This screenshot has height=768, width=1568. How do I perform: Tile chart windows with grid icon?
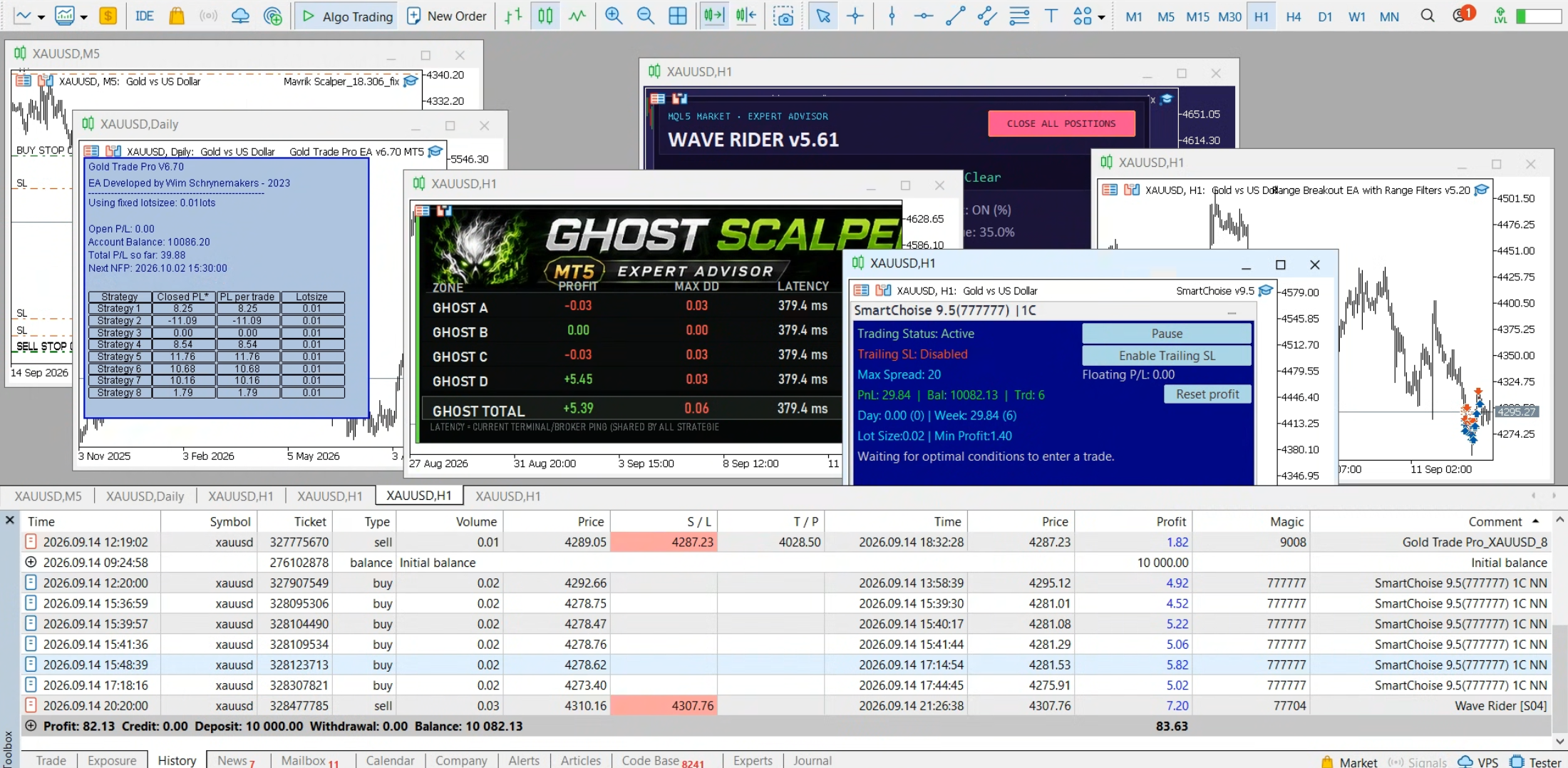tap(678, 16)
